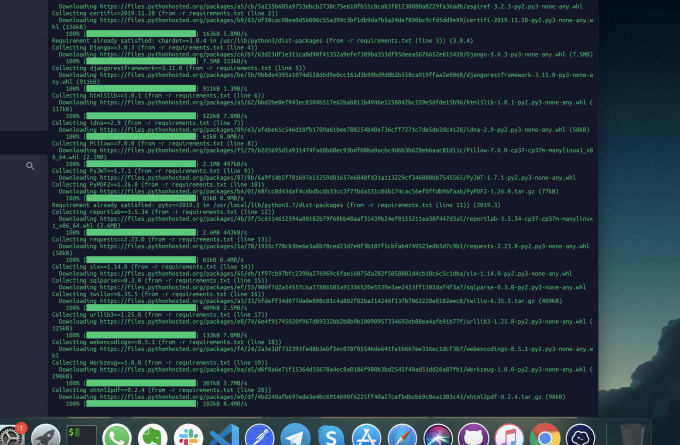Image resolution: width=680 pixels, height=445 pixels.
Task: Open GitHub Desktop in the dock
Action: pos(474,435)
